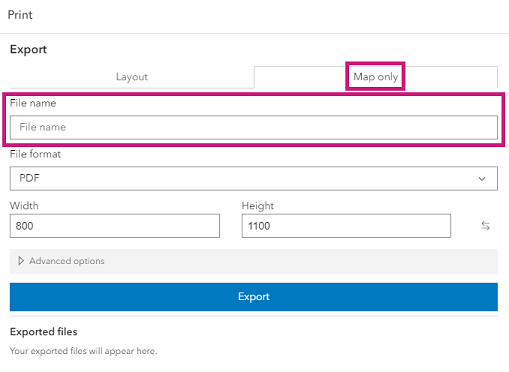Focus the Height input showing 1100
The height and width of the screenshot is (372, 509).
click(x=346, y=226)
